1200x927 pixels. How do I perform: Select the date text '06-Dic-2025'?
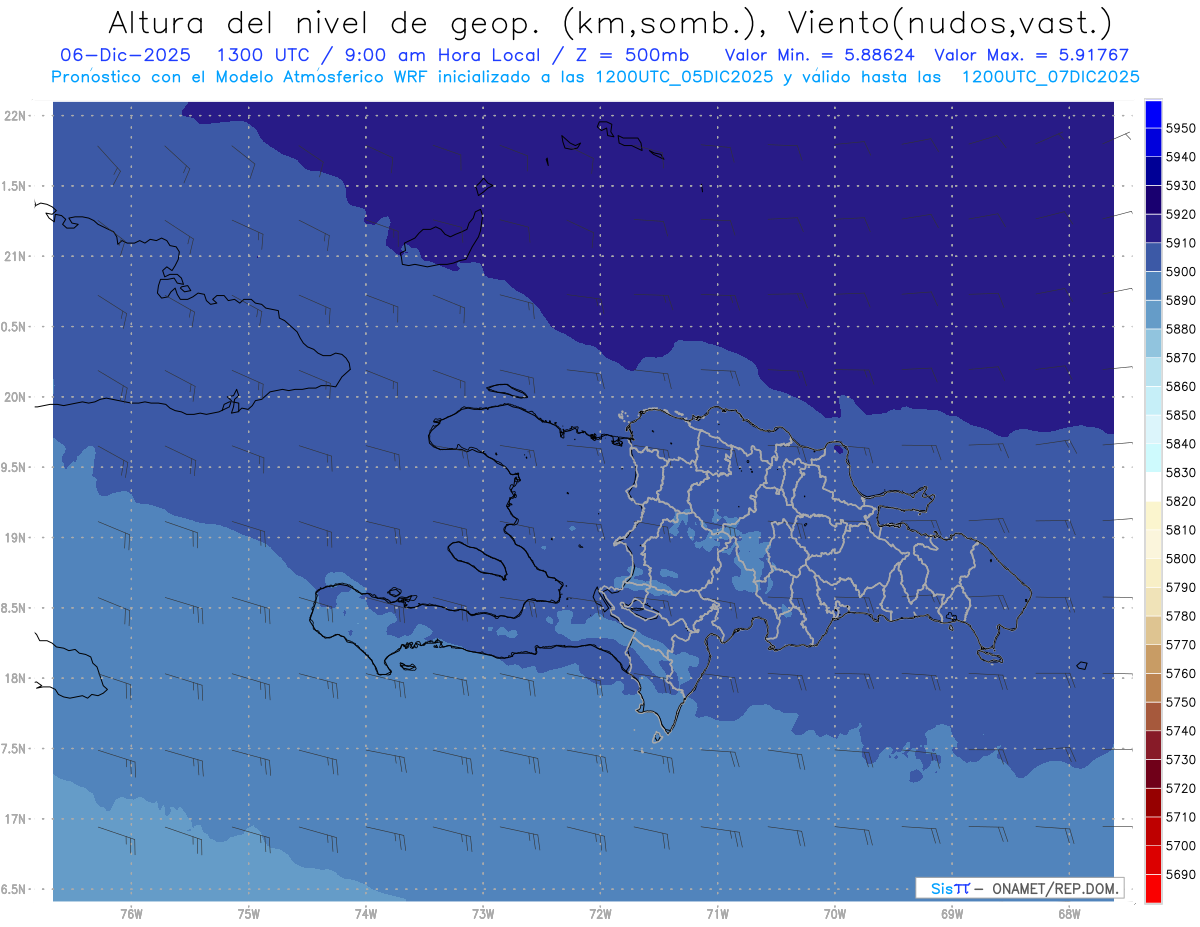[126, 55]
